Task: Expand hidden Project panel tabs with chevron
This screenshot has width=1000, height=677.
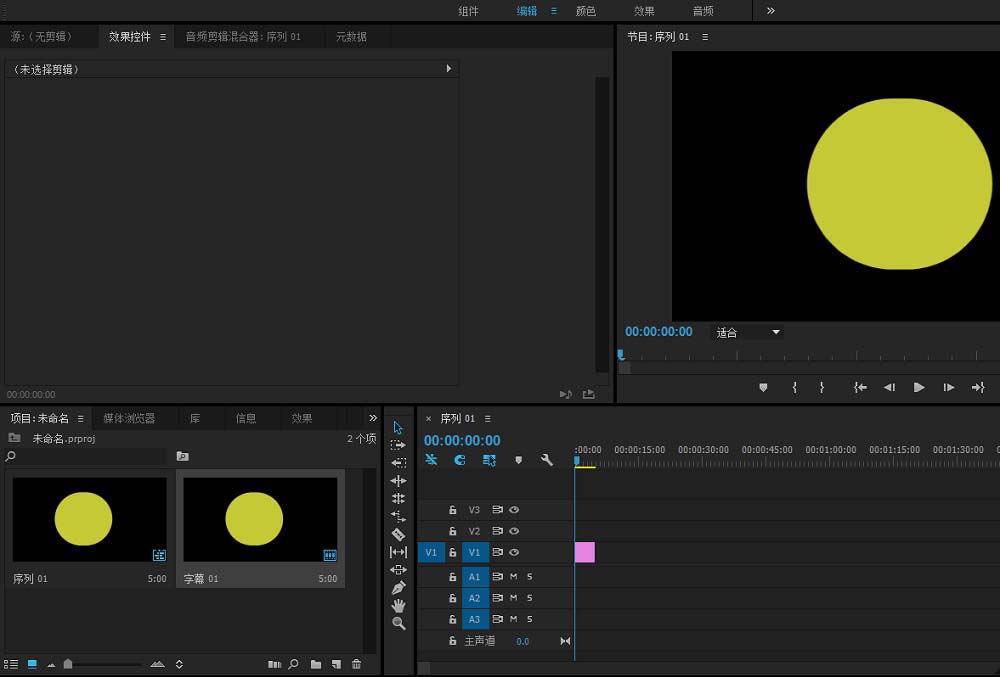Action: [373, 418]
